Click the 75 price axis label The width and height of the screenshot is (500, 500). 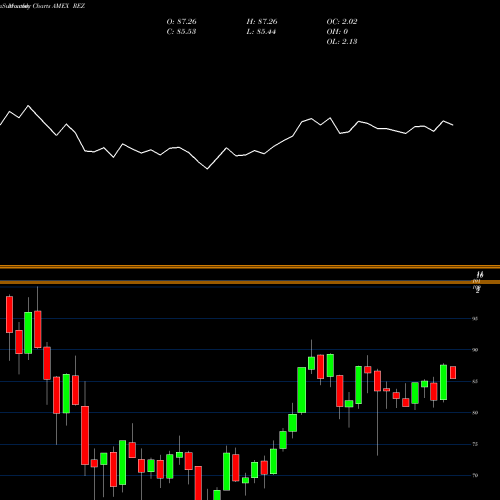click(x=475, y=444)
